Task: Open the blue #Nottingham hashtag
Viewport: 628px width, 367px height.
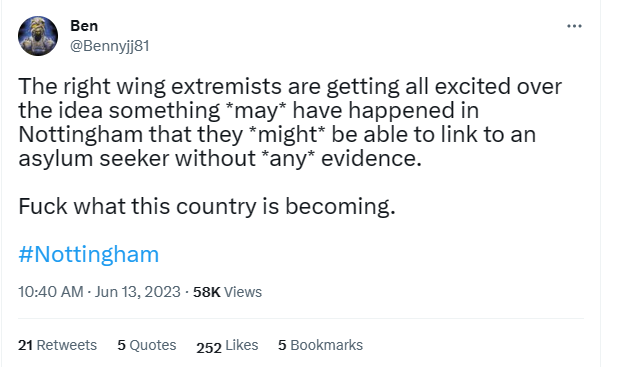Action: tap(89, 254)
